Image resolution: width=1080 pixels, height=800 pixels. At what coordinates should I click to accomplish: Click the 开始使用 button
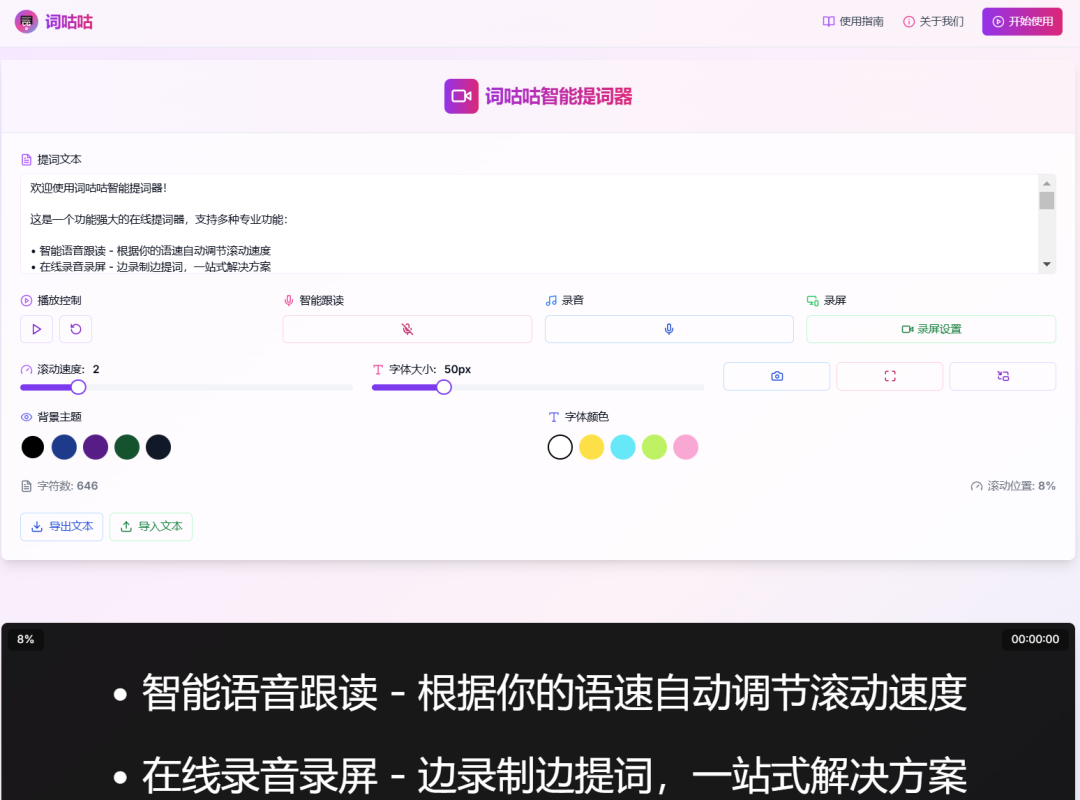tap(1021, 20)
